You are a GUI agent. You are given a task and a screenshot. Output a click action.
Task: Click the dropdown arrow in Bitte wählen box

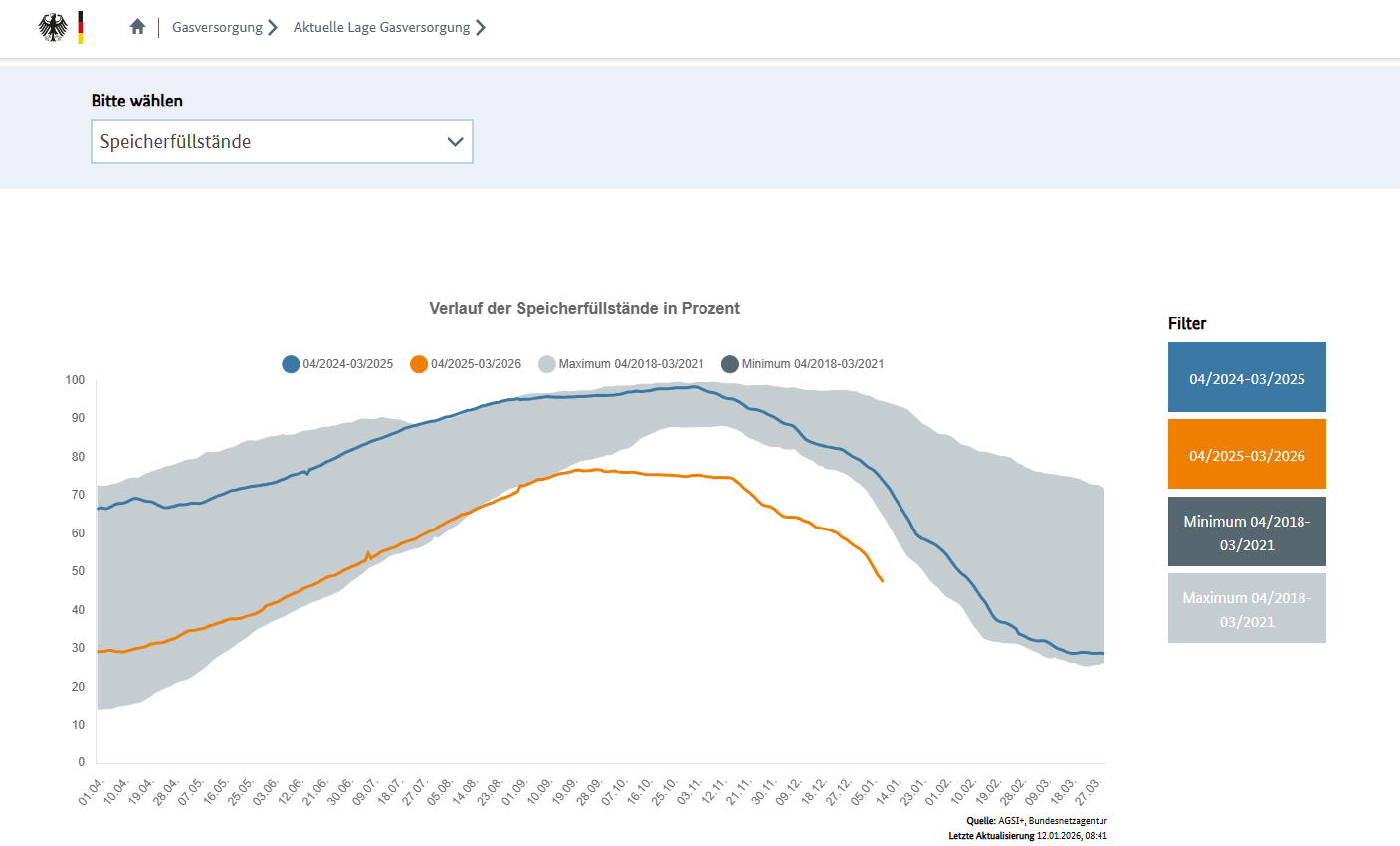pyautogui.click(x=456, y=141)
